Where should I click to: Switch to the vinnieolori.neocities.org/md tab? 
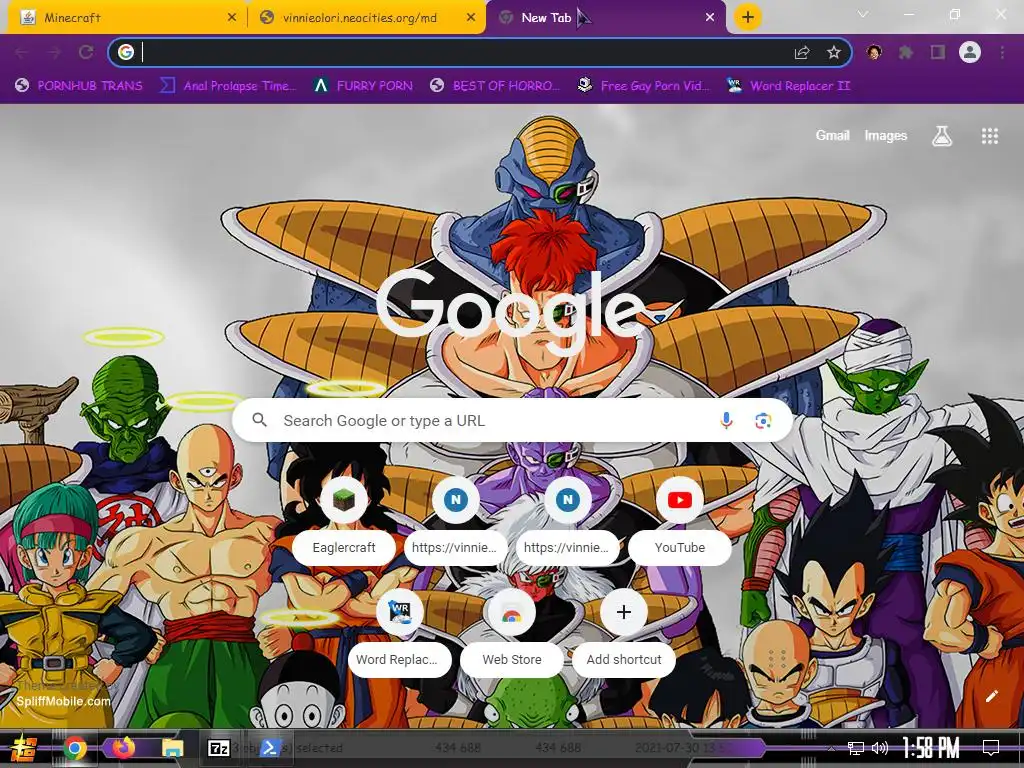366,18
